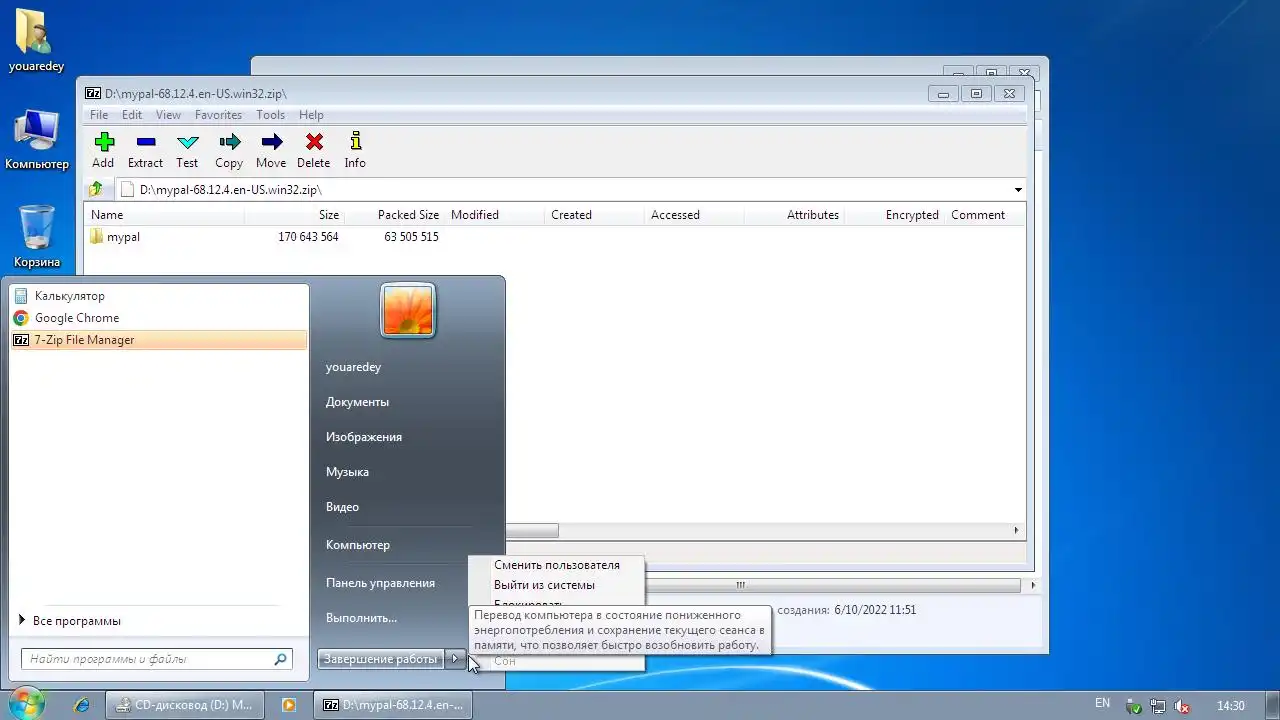1280x720 pixels.
Task: Sort by Packed Size column header
Action: coord(395,215)
